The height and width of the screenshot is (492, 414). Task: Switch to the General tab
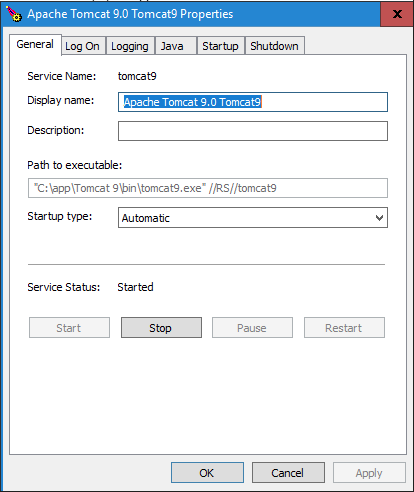click(x=35, y=44)
